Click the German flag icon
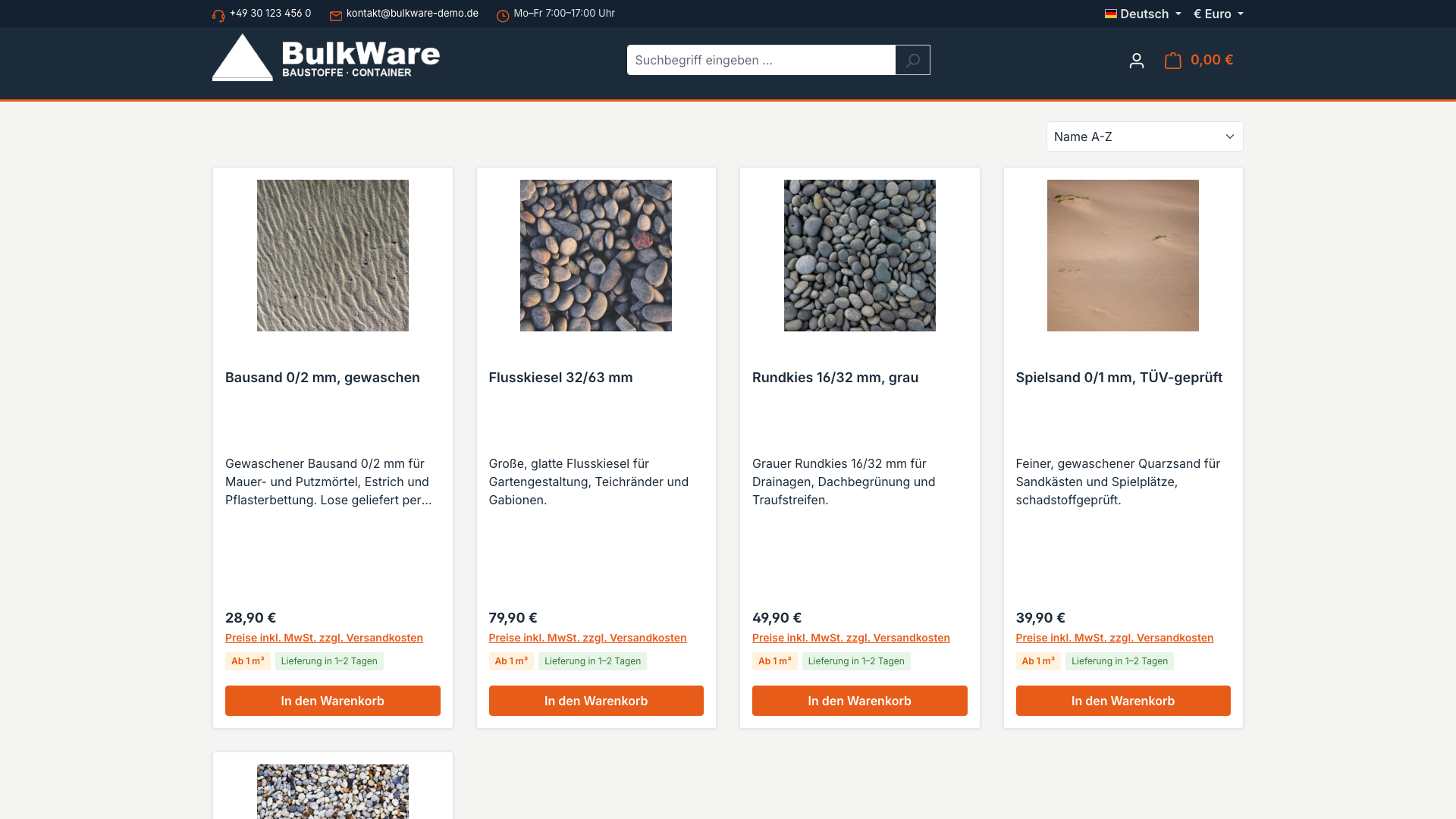1456x819 pixels. point(1111,14)
